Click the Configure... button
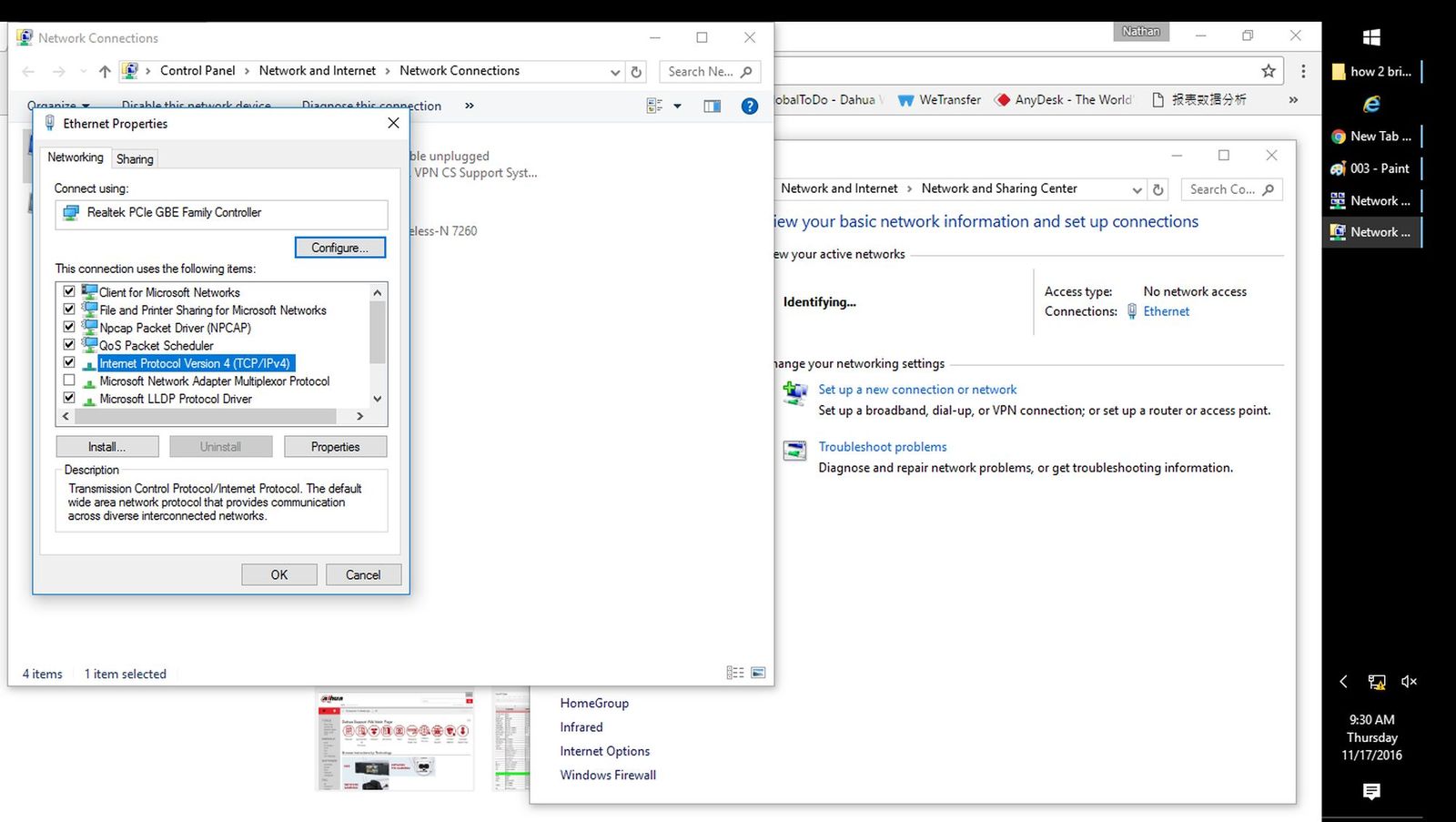 [x=339, y=248]
